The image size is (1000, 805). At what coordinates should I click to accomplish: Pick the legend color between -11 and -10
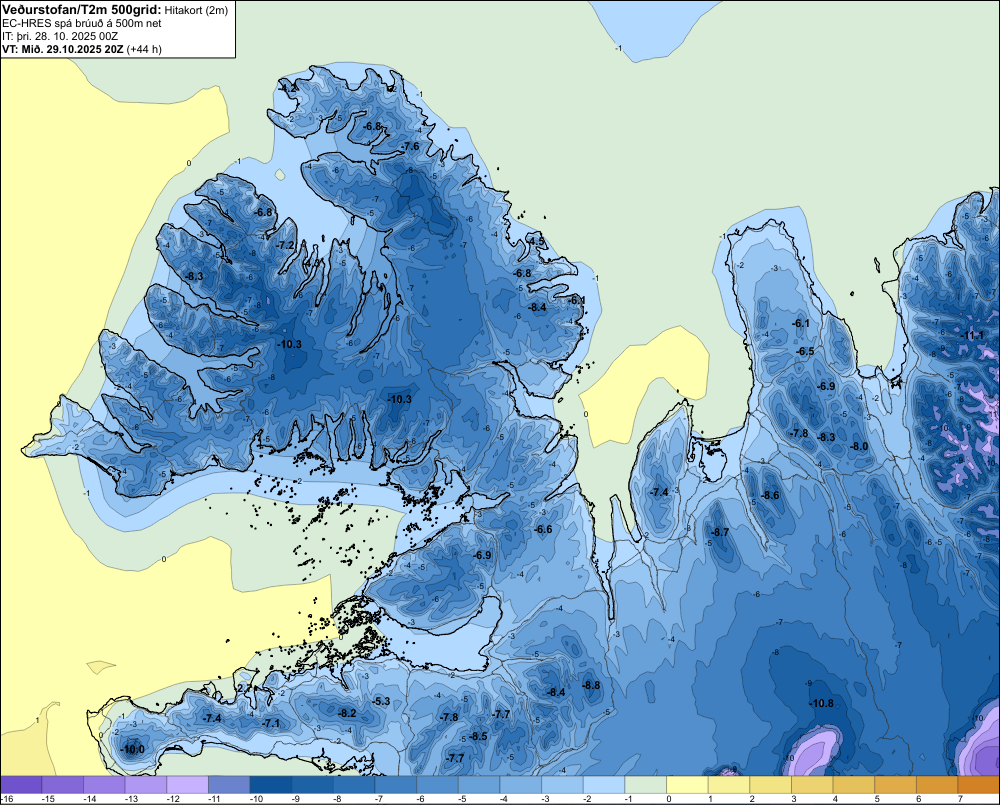229,785
